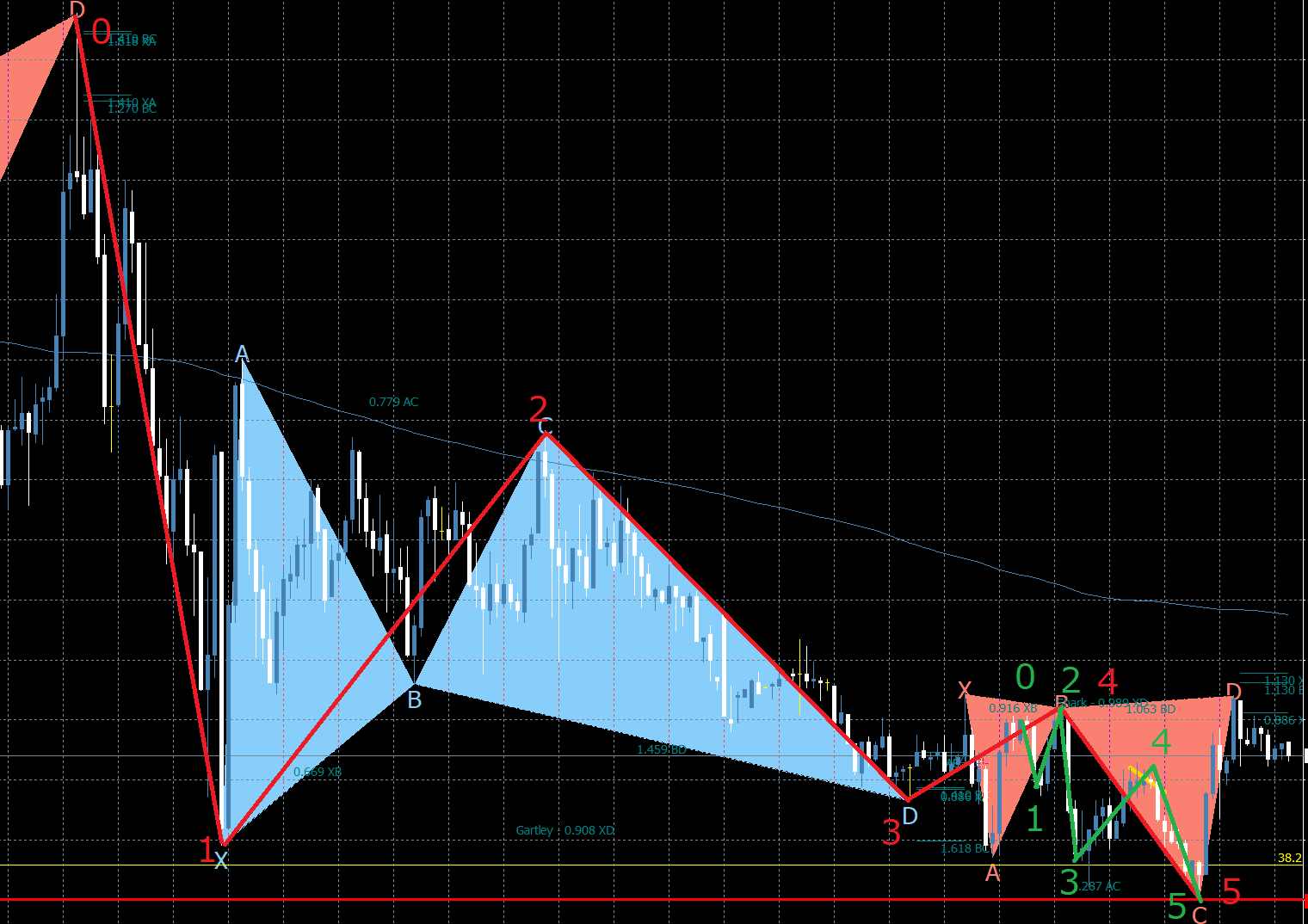The width and height of the screenshot is (1308, 924).
Task: Click the "1.270 BC" ratio label
Action: pos(132,108)
